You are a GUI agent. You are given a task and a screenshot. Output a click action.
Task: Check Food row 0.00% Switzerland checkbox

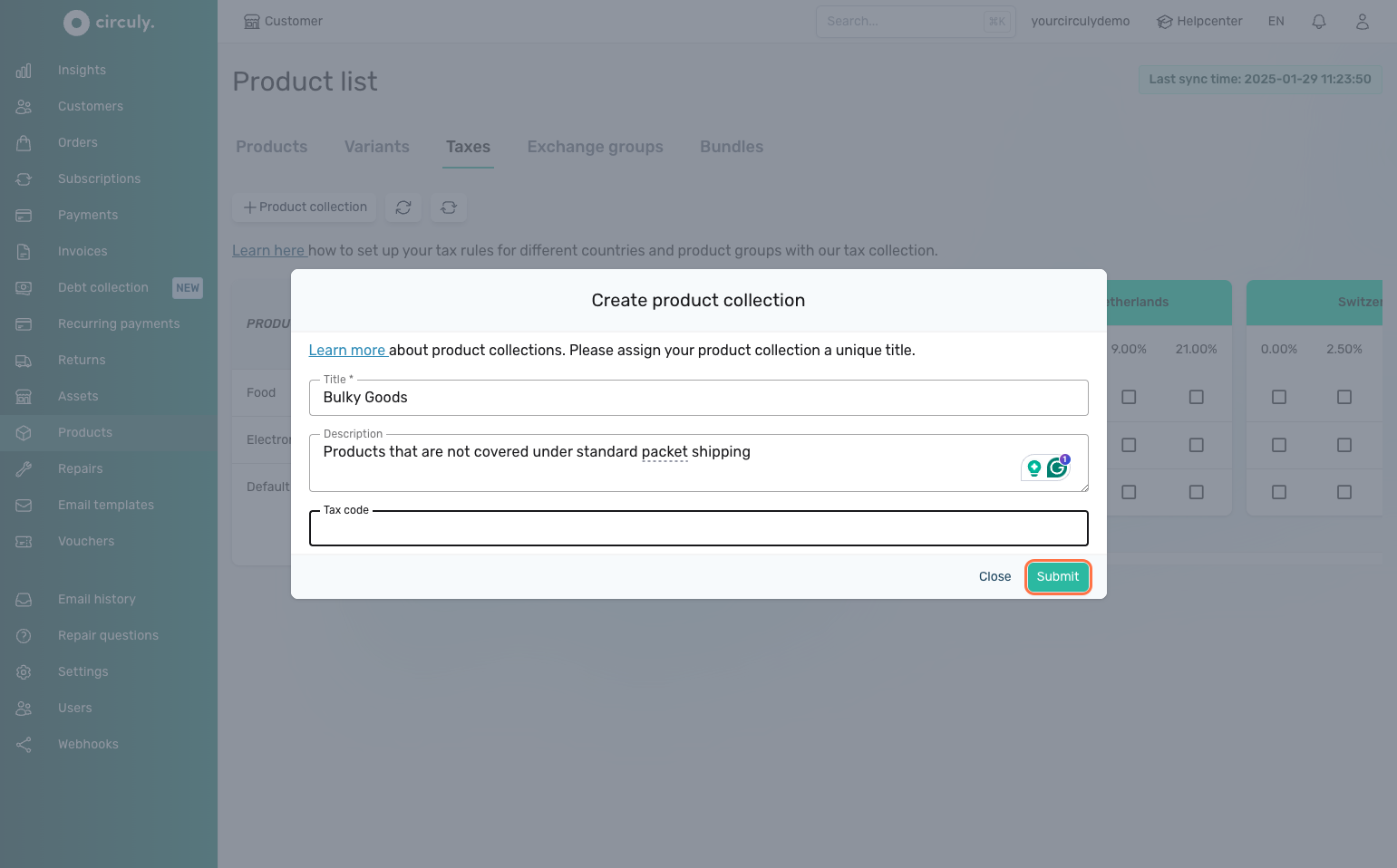coord(1279,398)
